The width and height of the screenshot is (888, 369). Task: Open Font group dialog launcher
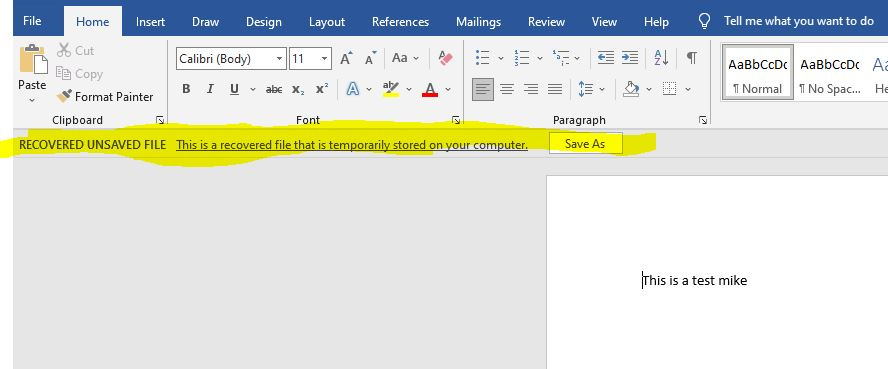click(x=455, y=120)
